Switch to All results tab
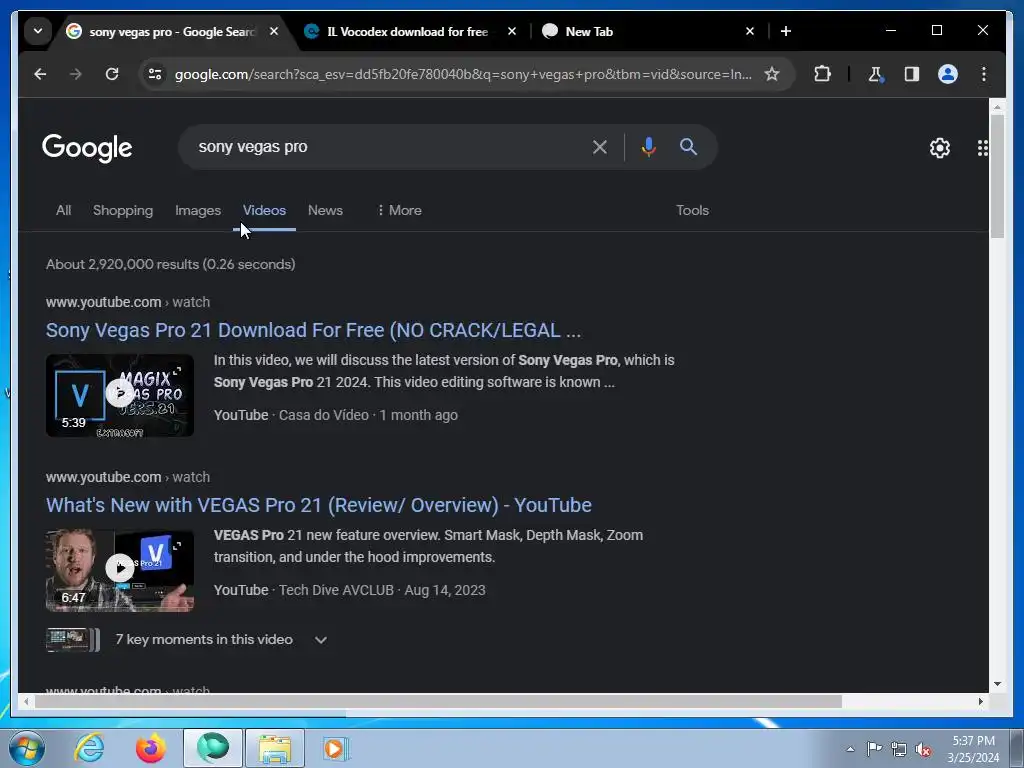Screen dimensions: 1024x768 (63, 210)
